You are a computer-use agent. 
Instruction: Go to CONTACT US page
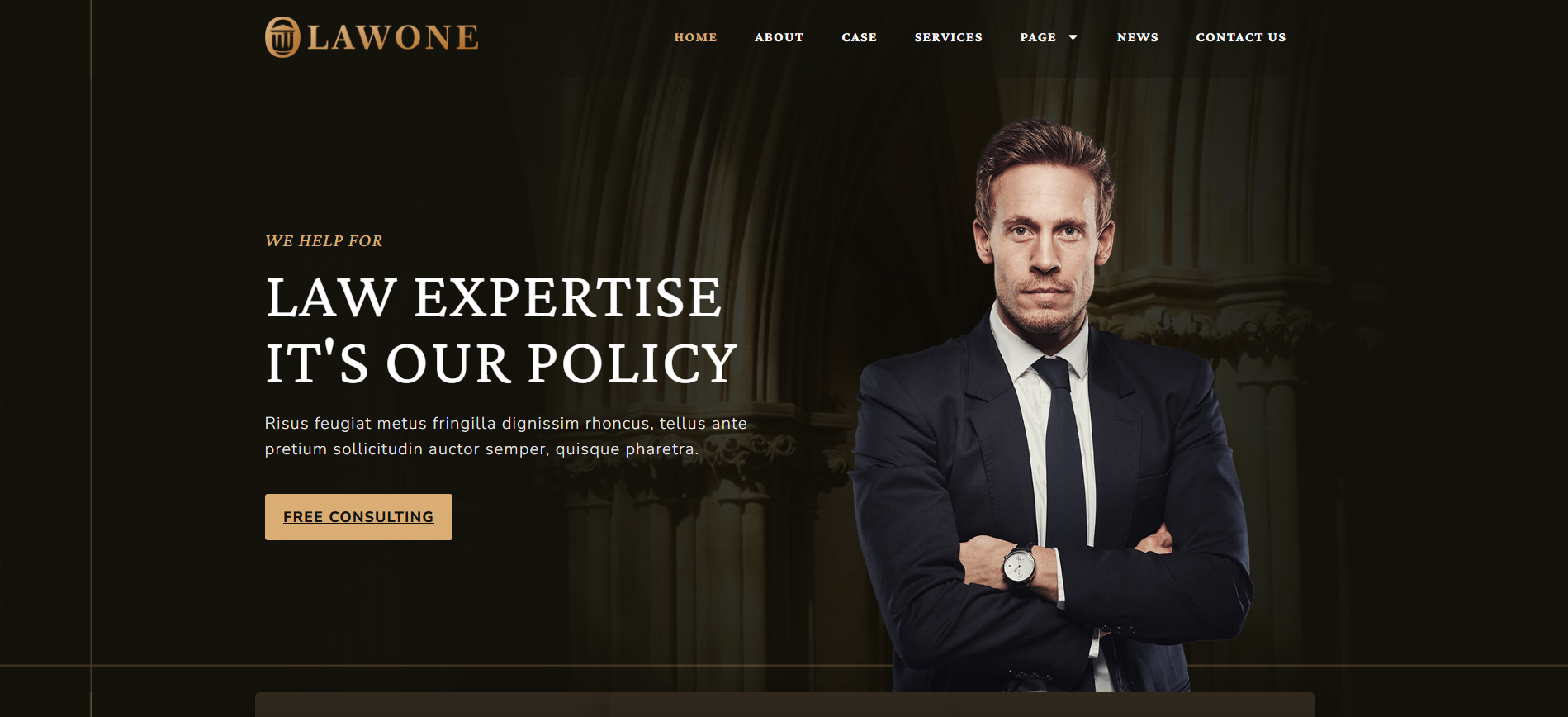[1240, 37]
